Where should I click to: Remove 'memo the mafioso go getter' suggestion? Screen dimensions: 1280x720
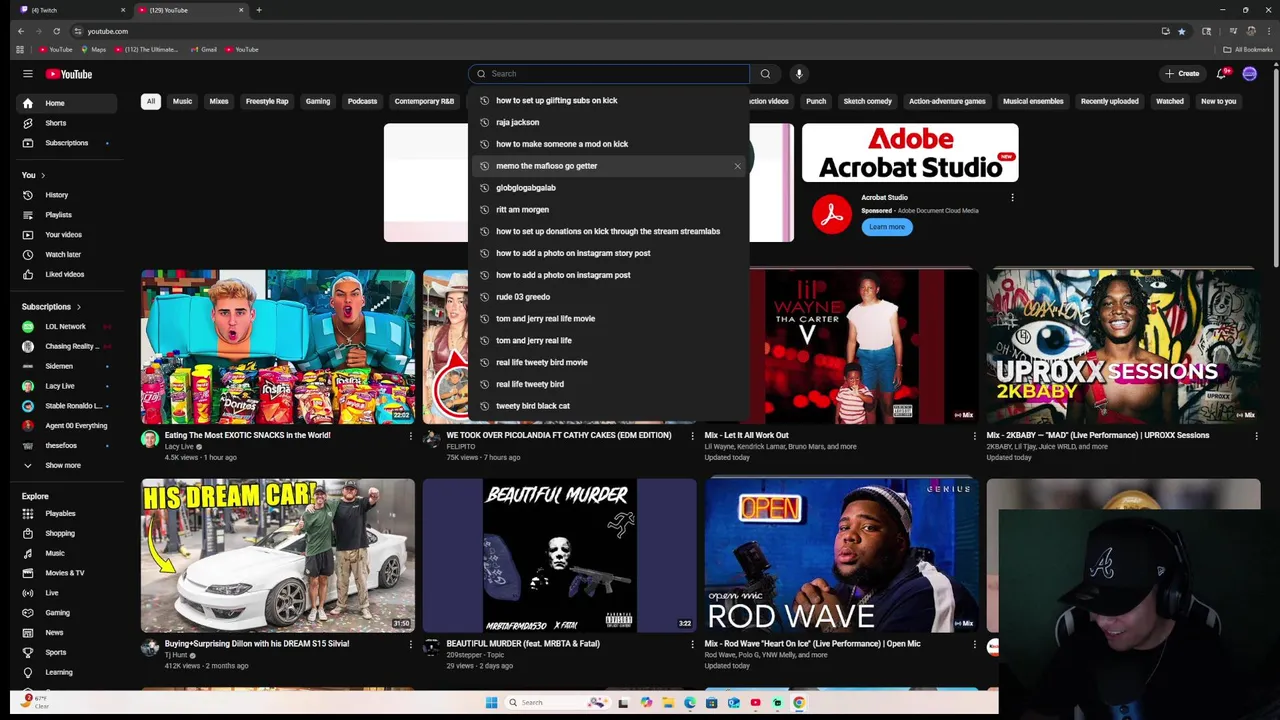point(738,166)
